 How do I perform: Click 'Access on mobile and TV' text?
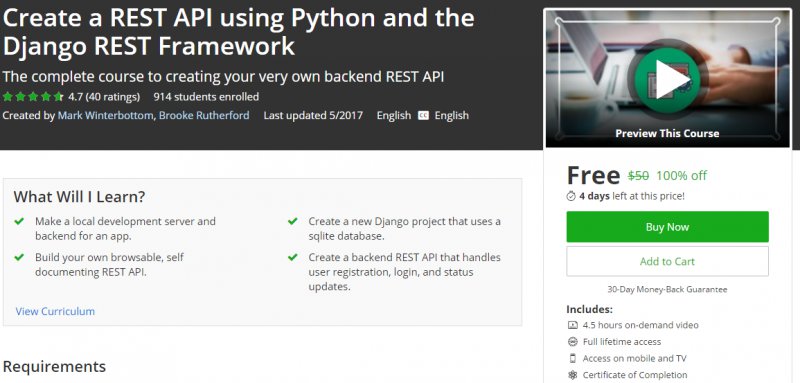pos(635,358)
